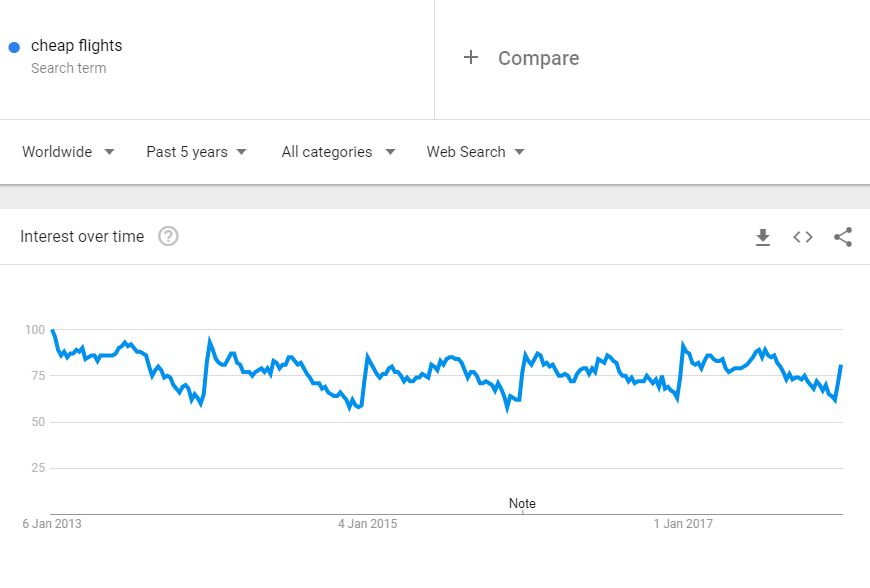Click the blue dot beside cheap flights
The image size is (870, 588).
click(x=14, y=47)
